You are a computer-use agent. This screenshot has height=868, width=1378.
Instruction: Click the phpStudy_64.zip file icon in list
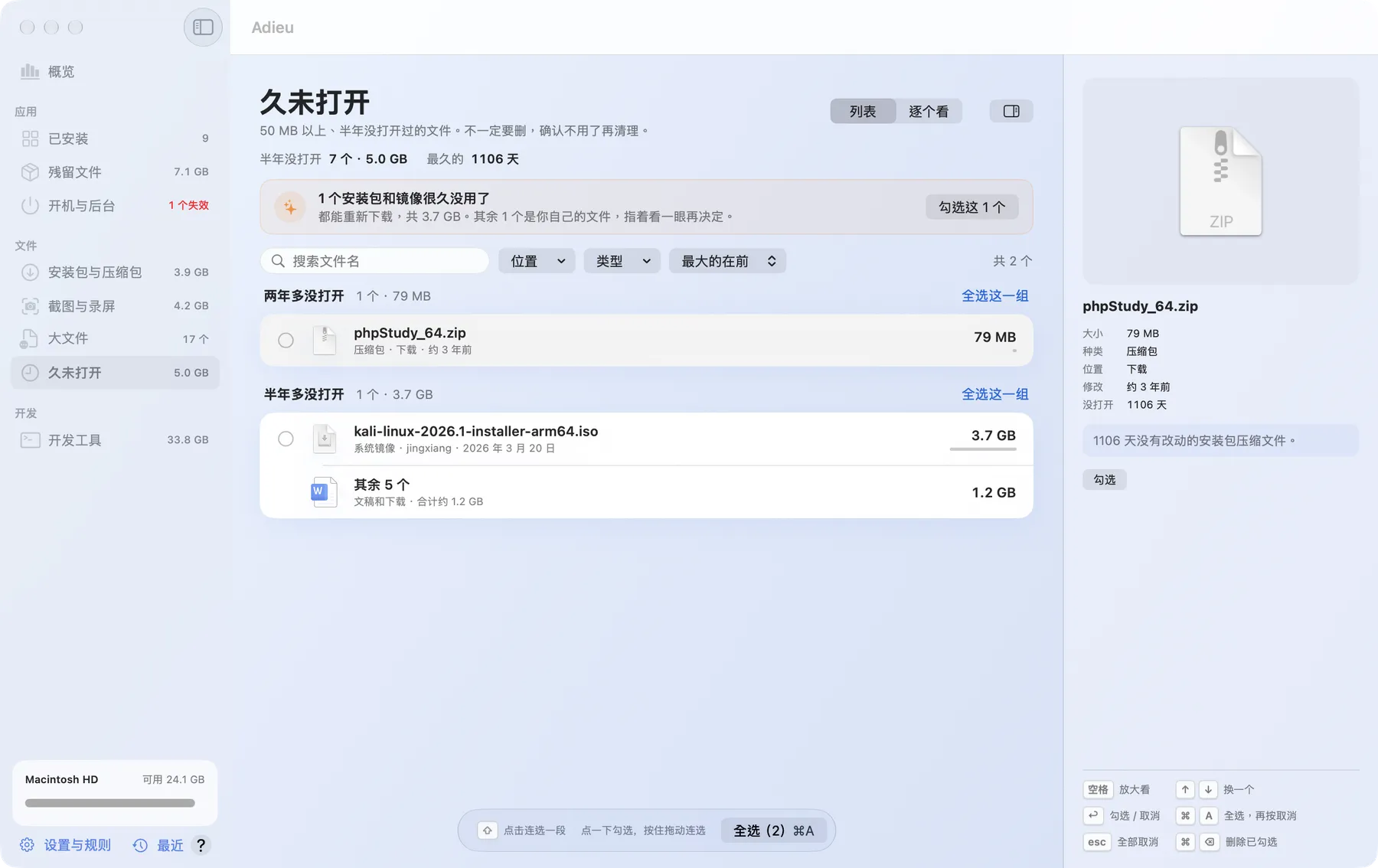[x=325, y=340]
